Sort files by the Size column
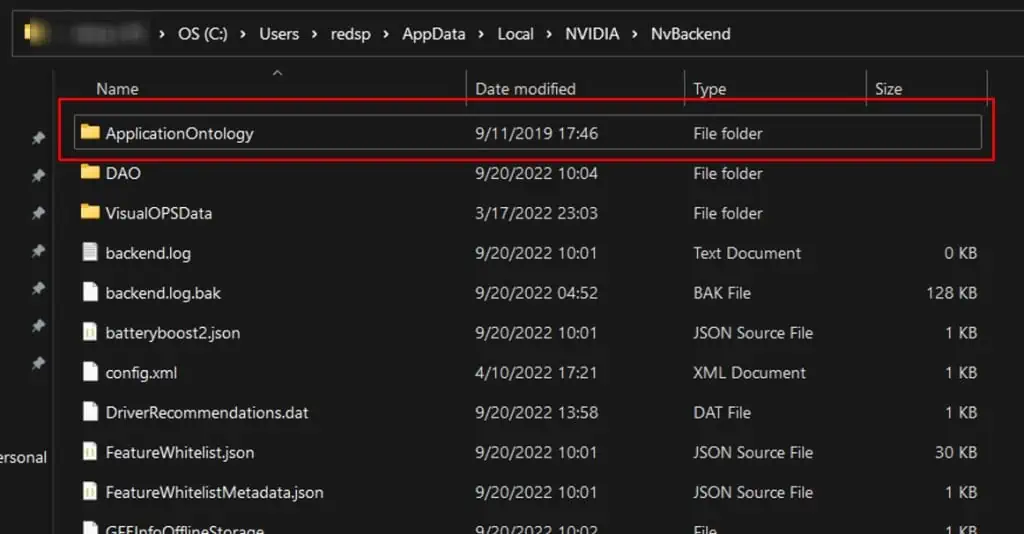Viewport: 1024px width, 534px height. (888, 89)
